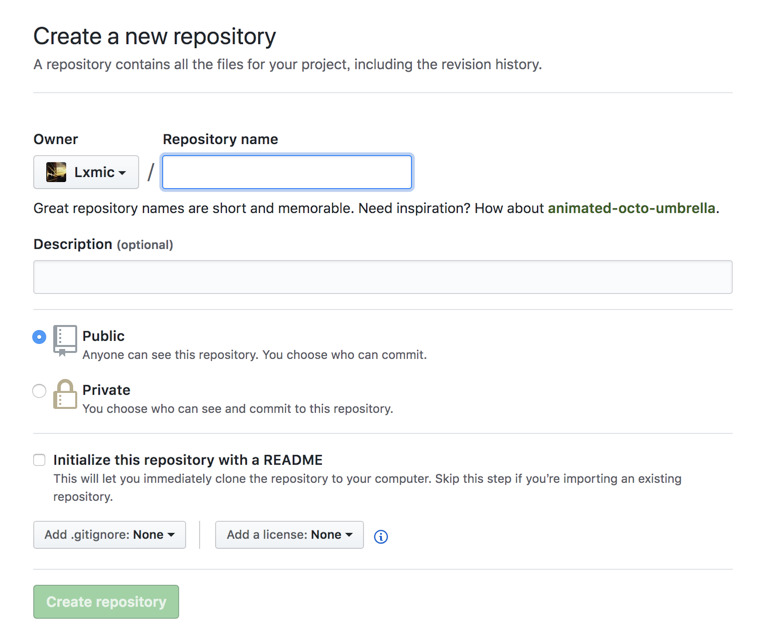Expand the Add .gitignore dropdown
Screen dimensions: 771x627
(x=109, y=535)
